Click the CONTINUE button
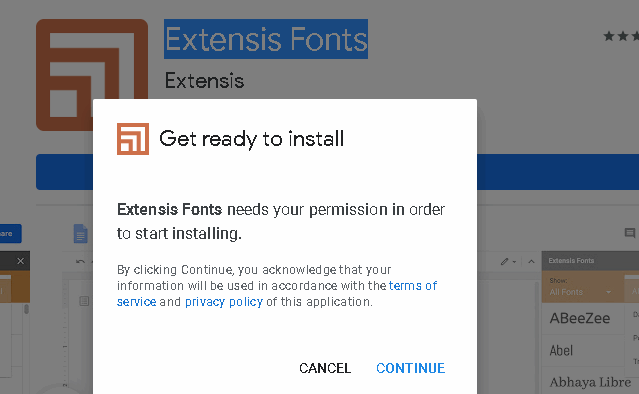 click(410, 368)
